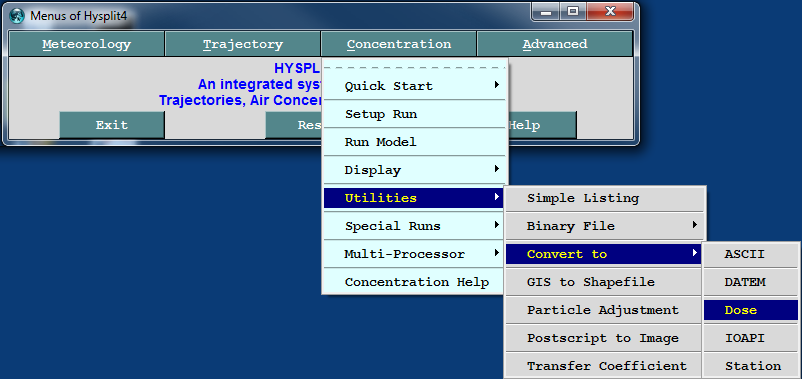Click the dashed tear-off line of the menu
Viewport: 802px width, 379px height.
point(415,67)
